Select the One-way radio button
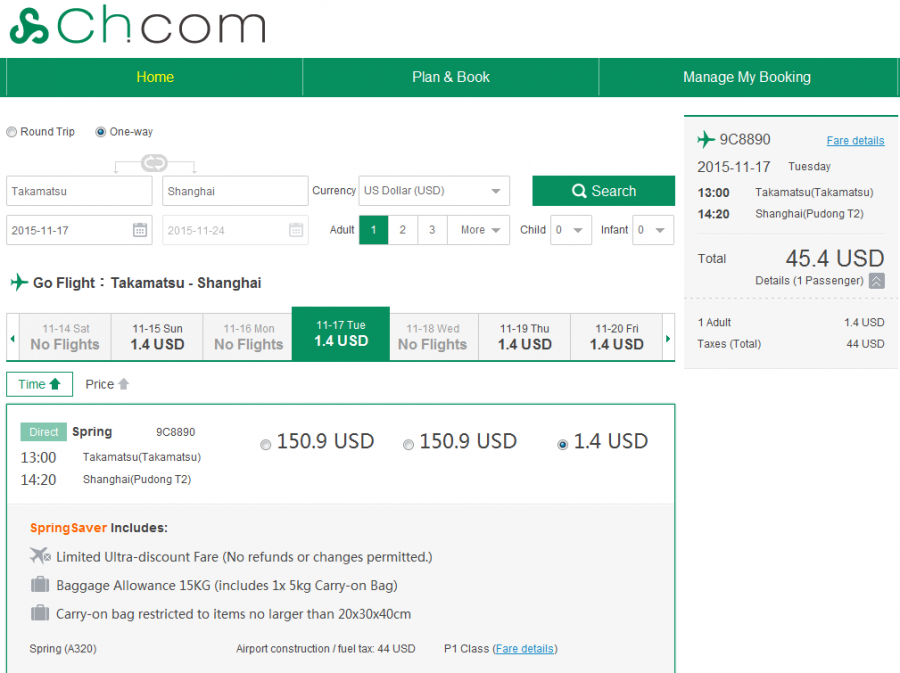This screenshot has width=900, height=673. pyautogui.click(x=100, y=132)
